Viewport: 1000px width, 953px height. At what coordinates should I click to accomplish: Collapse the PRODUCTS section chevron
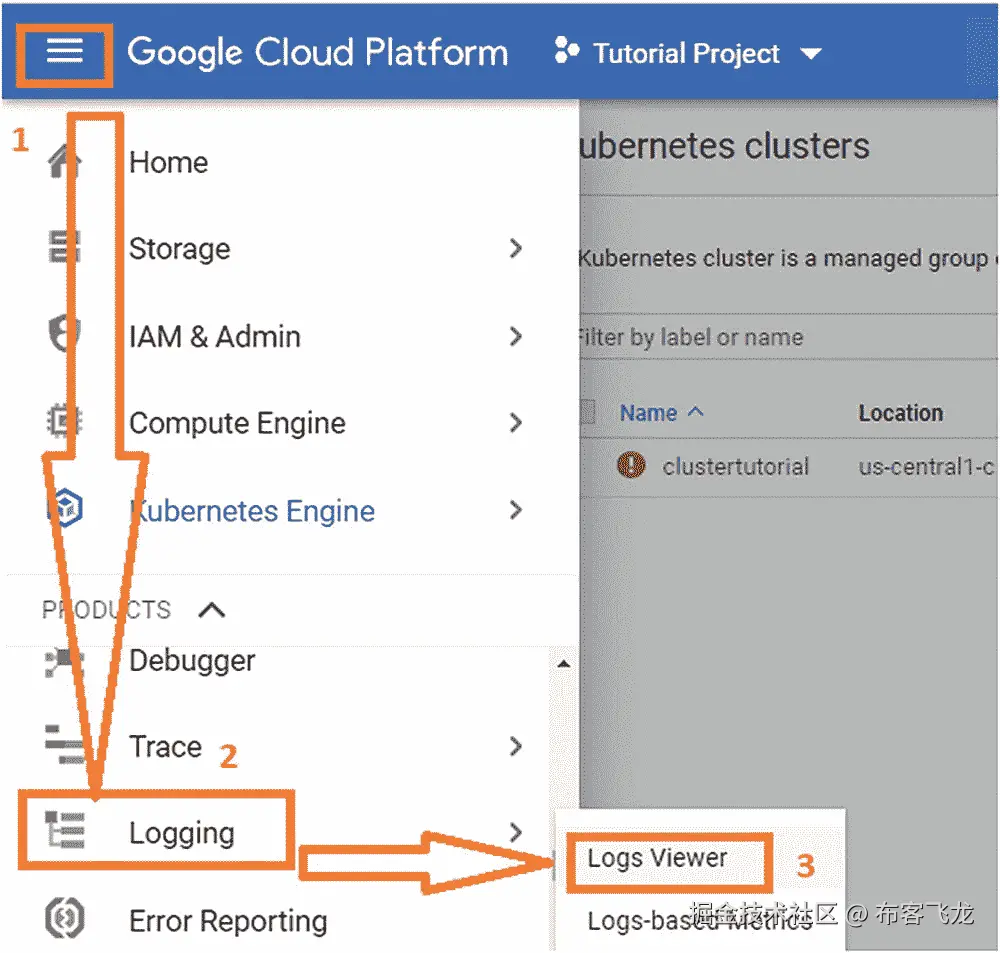pos(212,610)
